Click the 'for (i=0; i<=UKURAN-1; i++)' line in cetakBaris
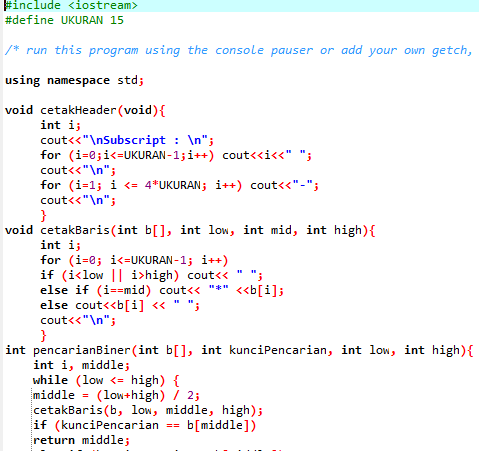Viewport: 479px width, 451px height. point(134,260)
